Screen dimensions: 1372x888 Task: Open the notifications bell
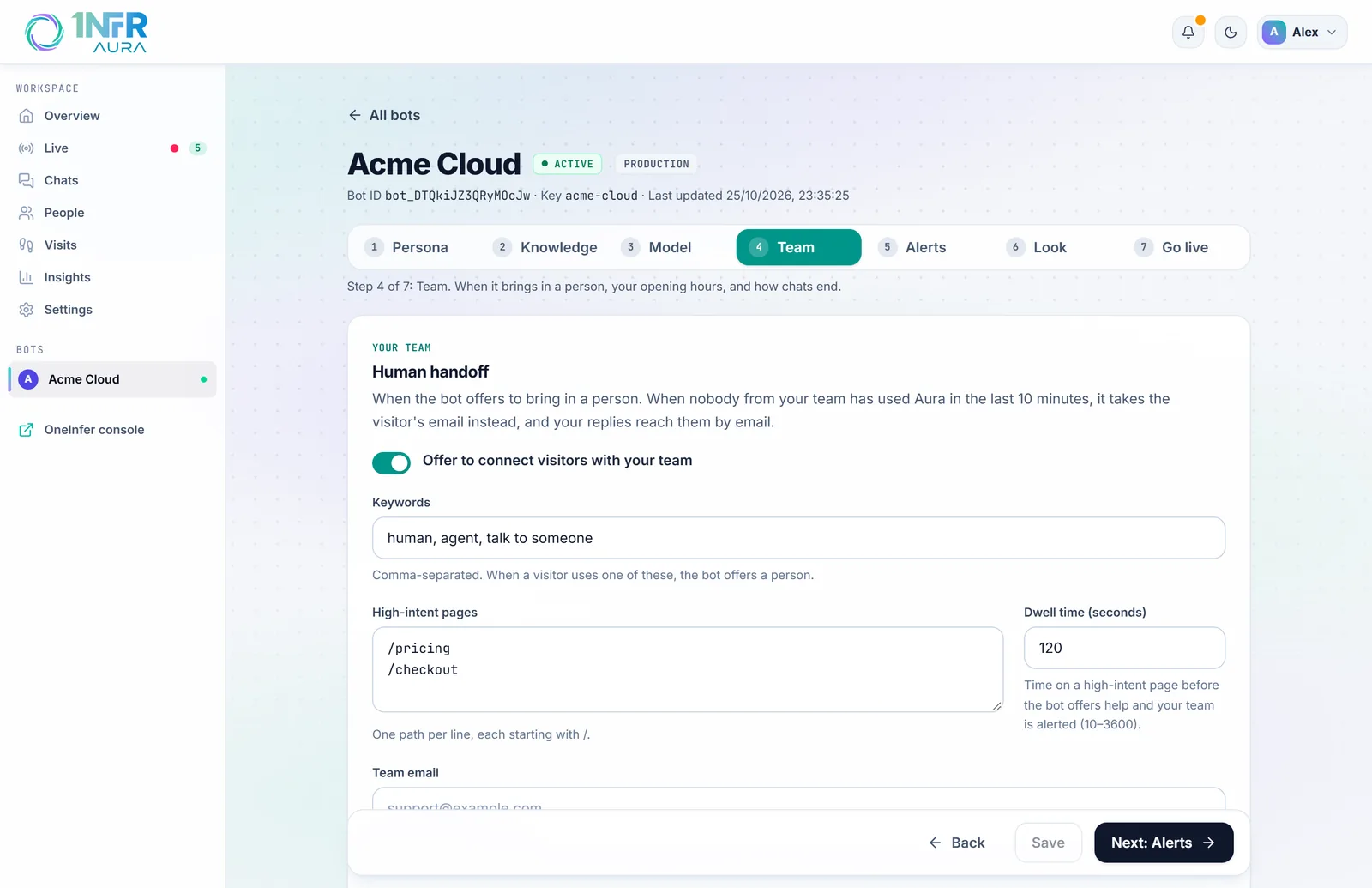click(1188, 33)
